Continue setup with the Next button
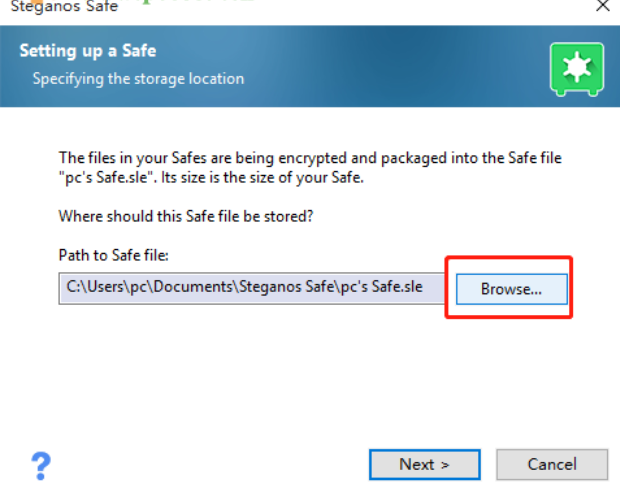This screenshot has width=620, height=492. (425, 464)
